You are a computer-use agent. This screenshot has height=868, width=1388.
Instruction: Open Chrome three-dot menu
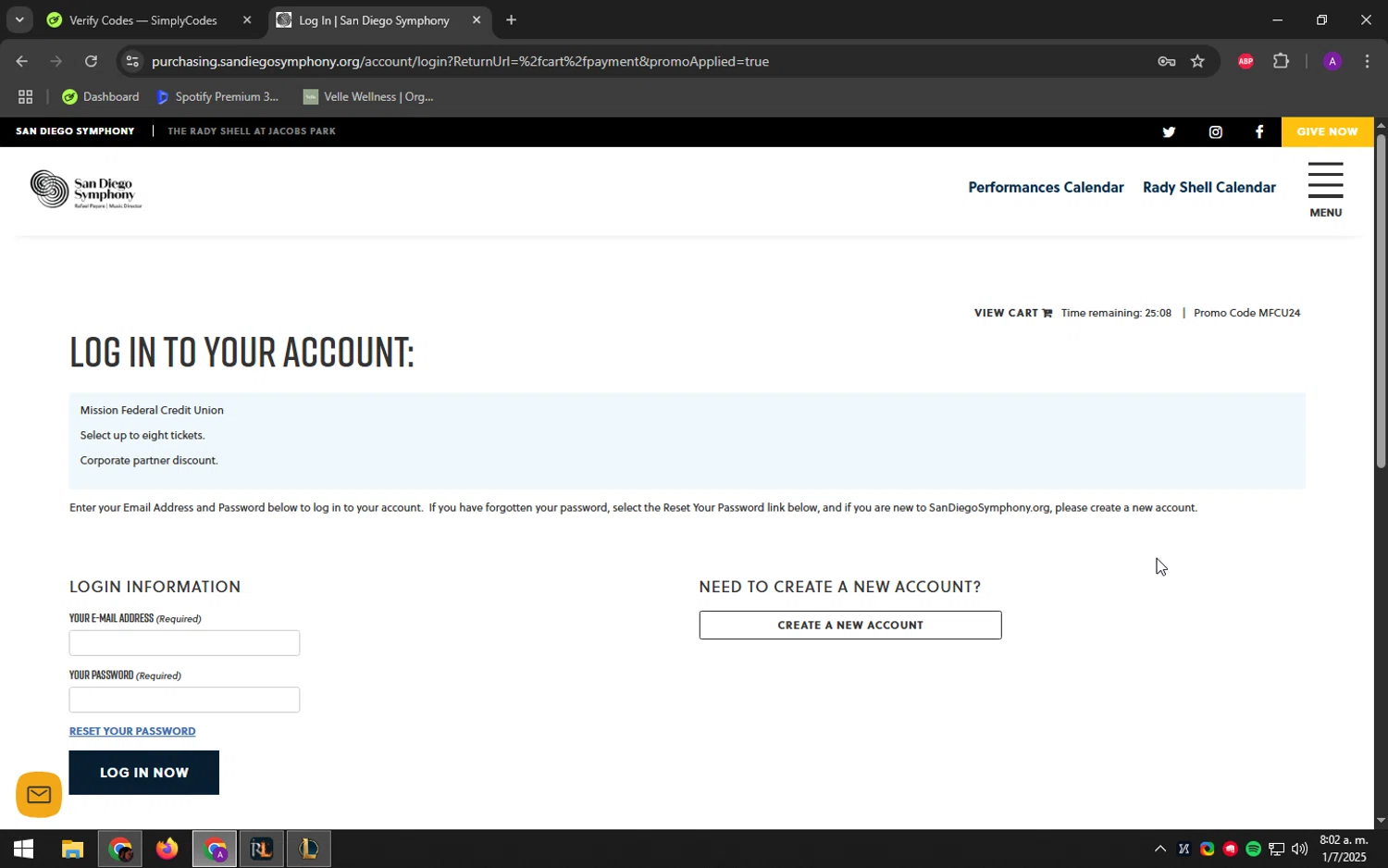pos(1367,61)
